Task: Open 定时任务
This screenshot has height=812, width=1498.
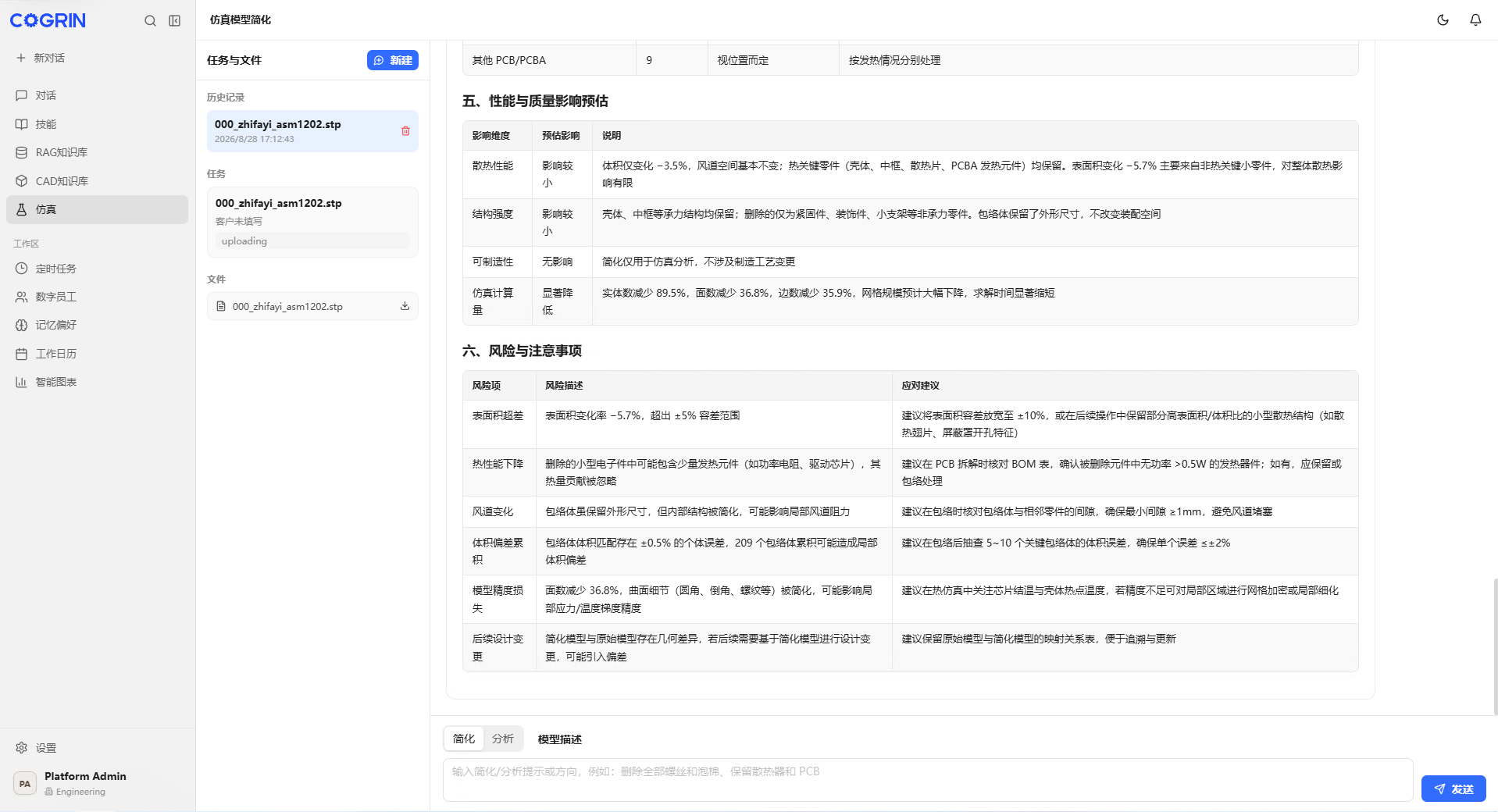Action: pyautogui.click(x=97, y=269)
